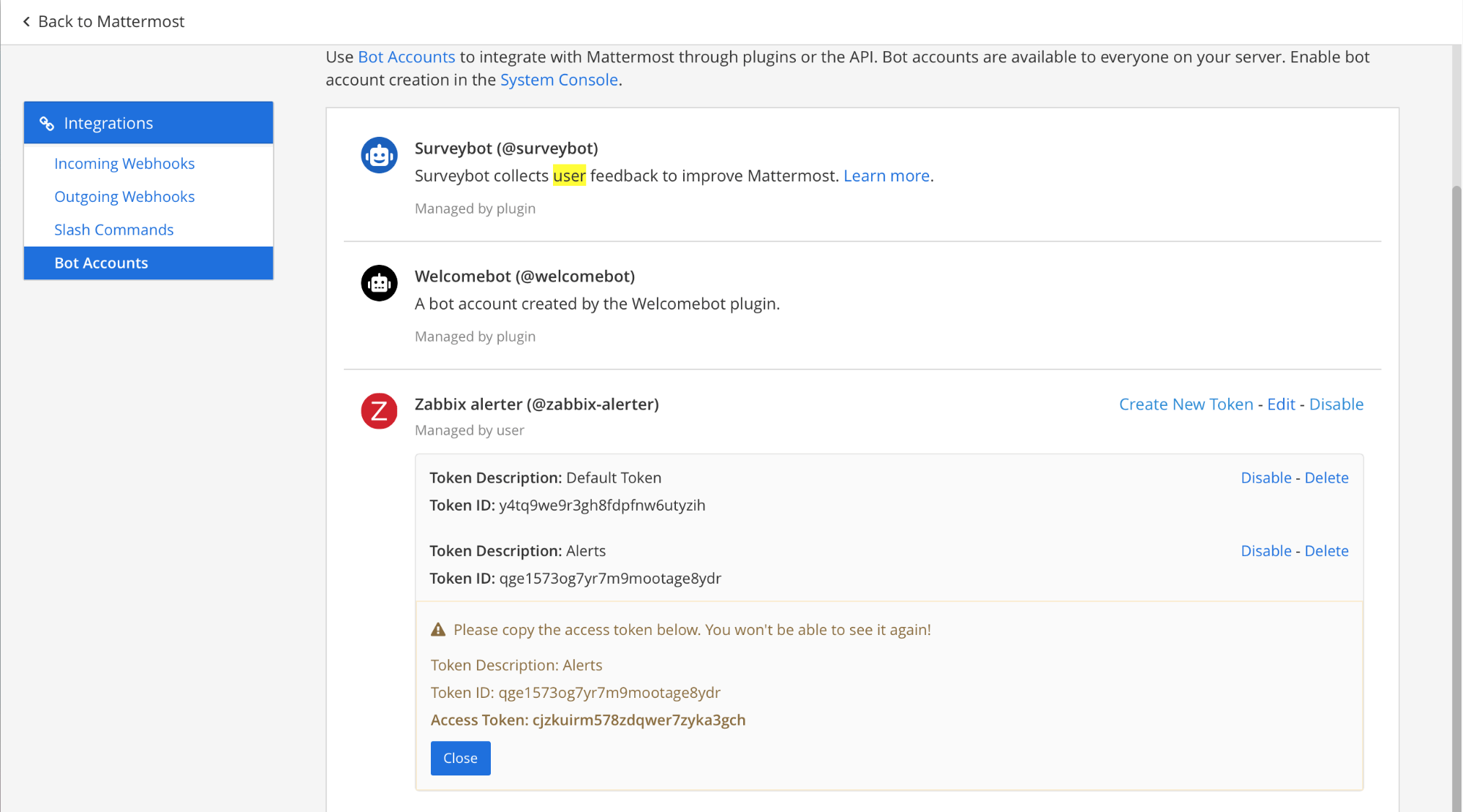Viewport: 1463px width, 812px height.
Task: Create New Token for Zabbix alerter
Action: click(1186, 405)
